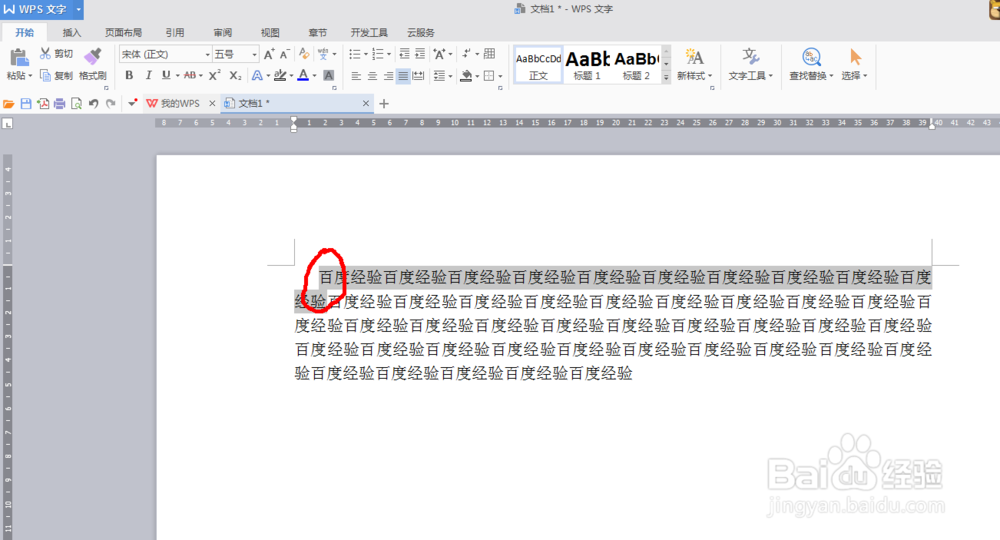Center align the paragraph
The image size is (1000, 540).
[372, 76]
